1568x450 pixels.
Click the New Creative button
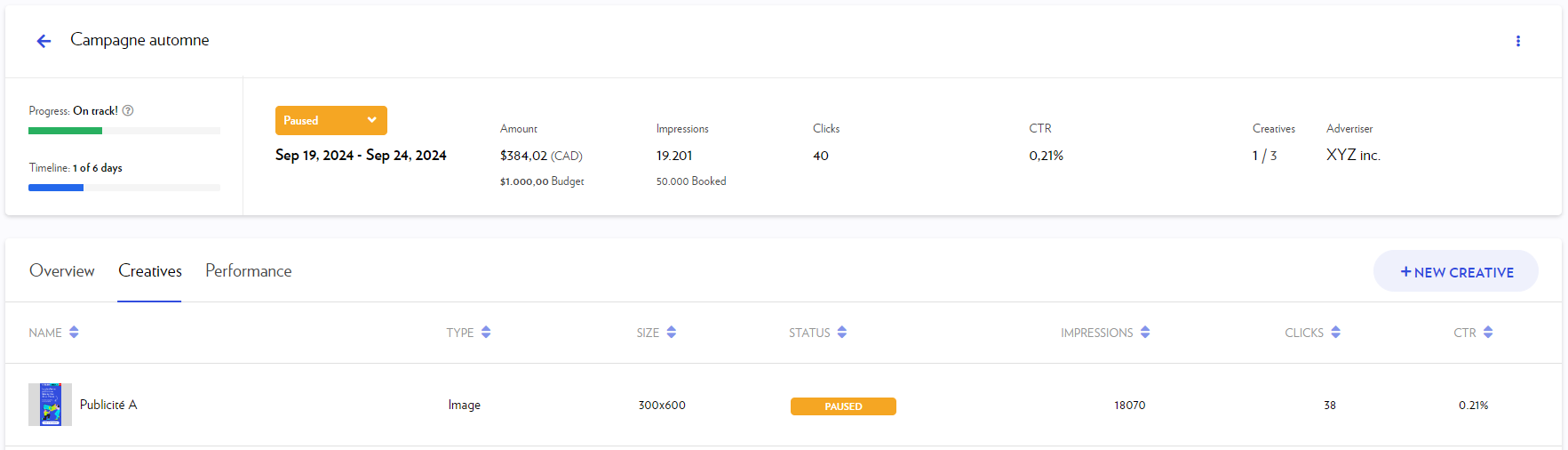click(x=1455, y=272)
